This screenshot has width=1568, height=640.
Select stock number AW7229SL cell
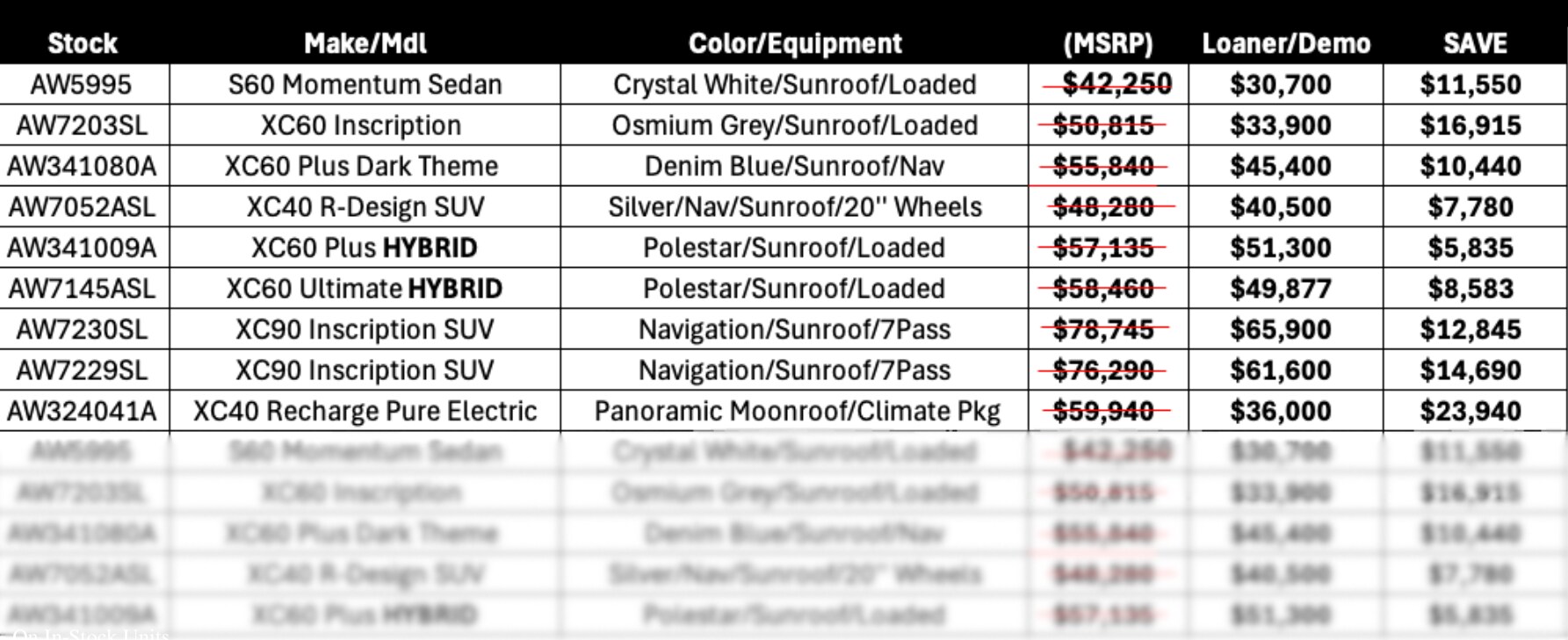coord(82,370)
